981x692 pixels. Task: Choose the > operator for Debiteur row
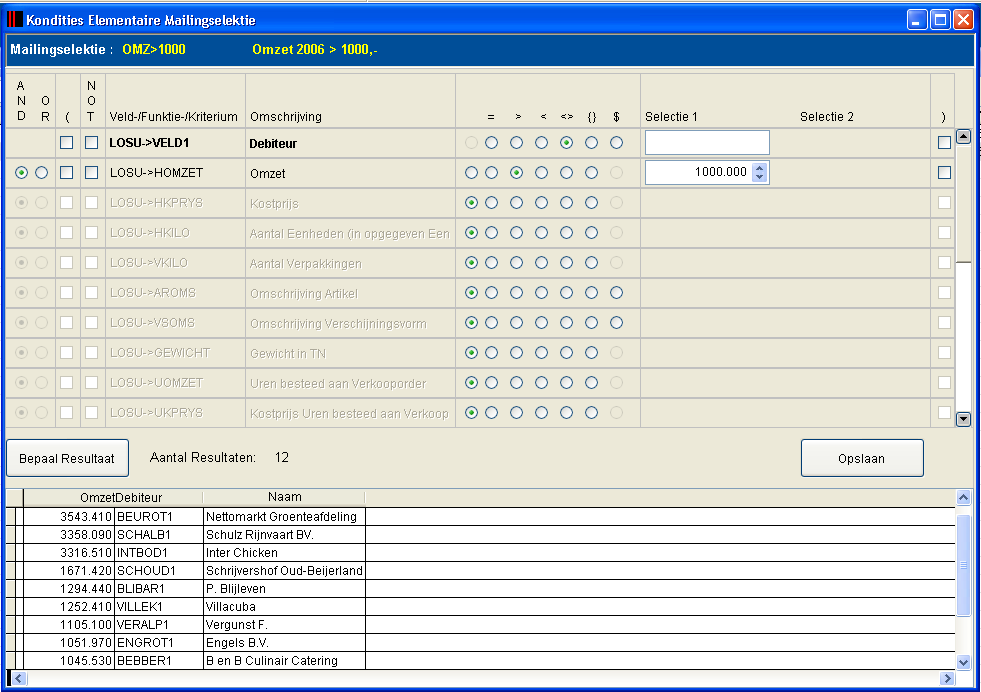click(x=516, y=143)
